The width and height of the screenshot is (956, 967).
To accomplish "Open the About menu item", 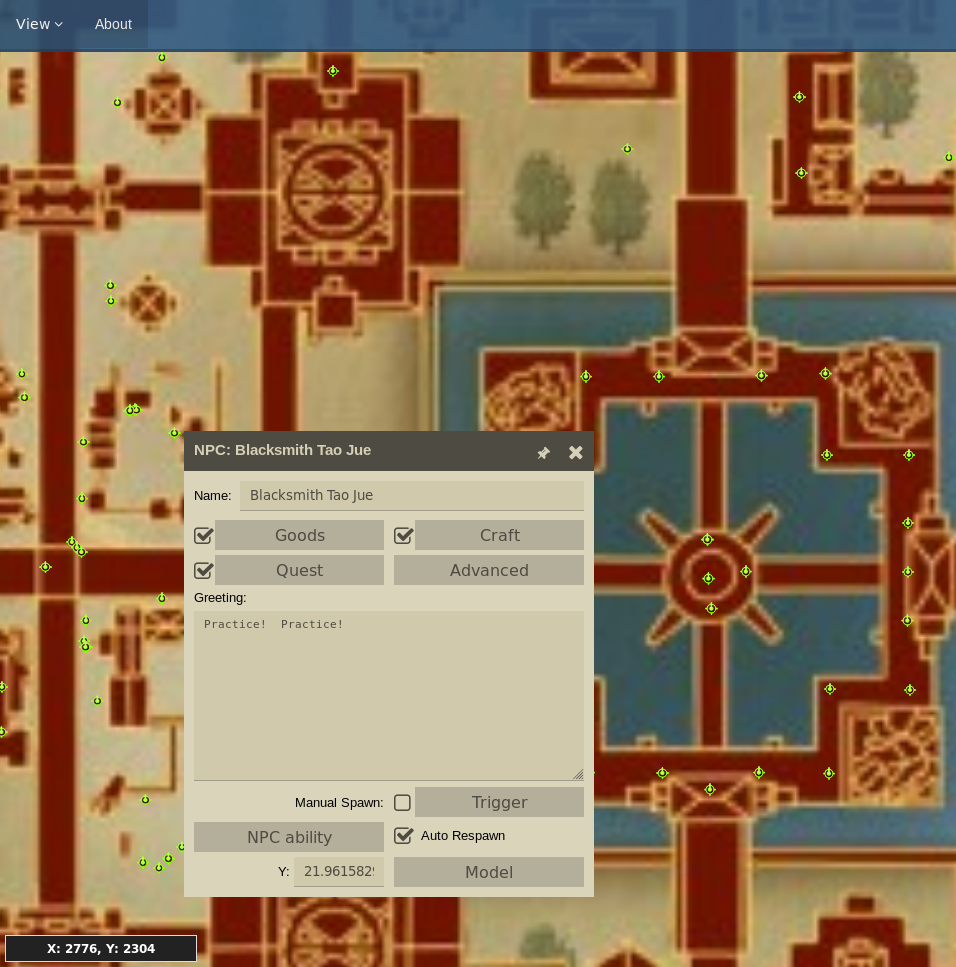I will [113, 24].
